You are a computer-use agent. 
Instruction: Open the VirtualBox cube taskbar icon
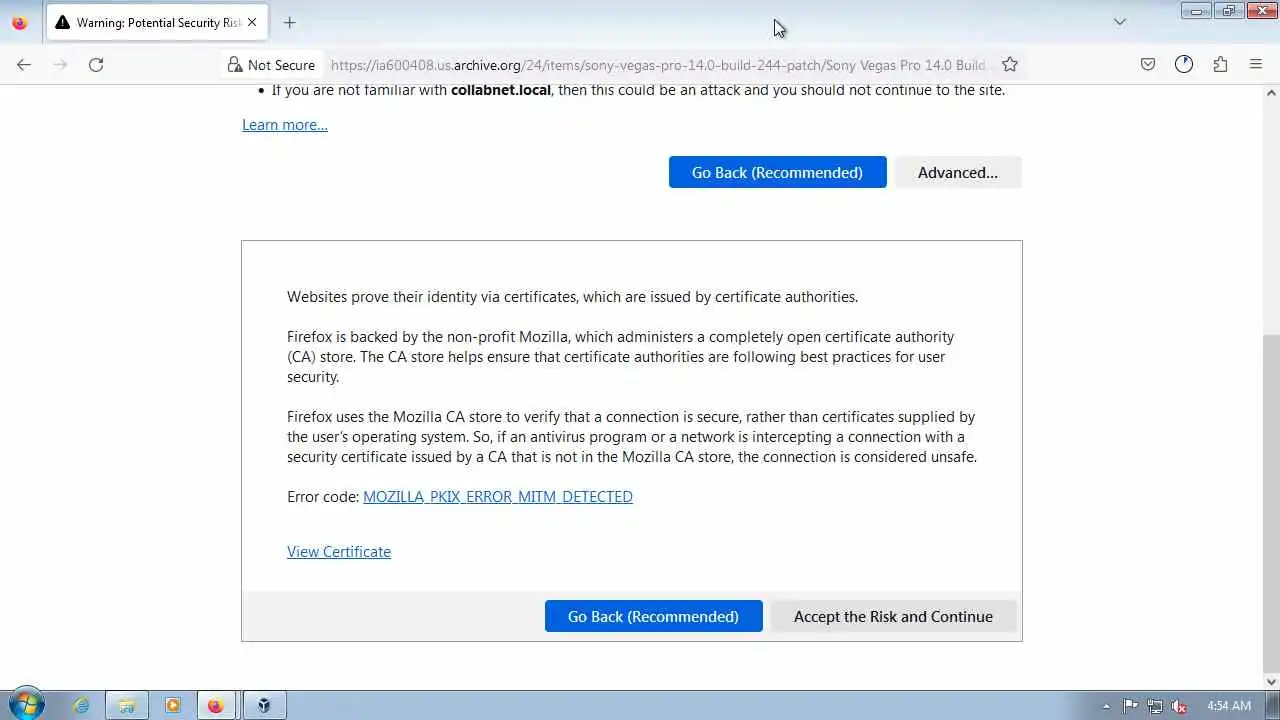coord(263,705)
